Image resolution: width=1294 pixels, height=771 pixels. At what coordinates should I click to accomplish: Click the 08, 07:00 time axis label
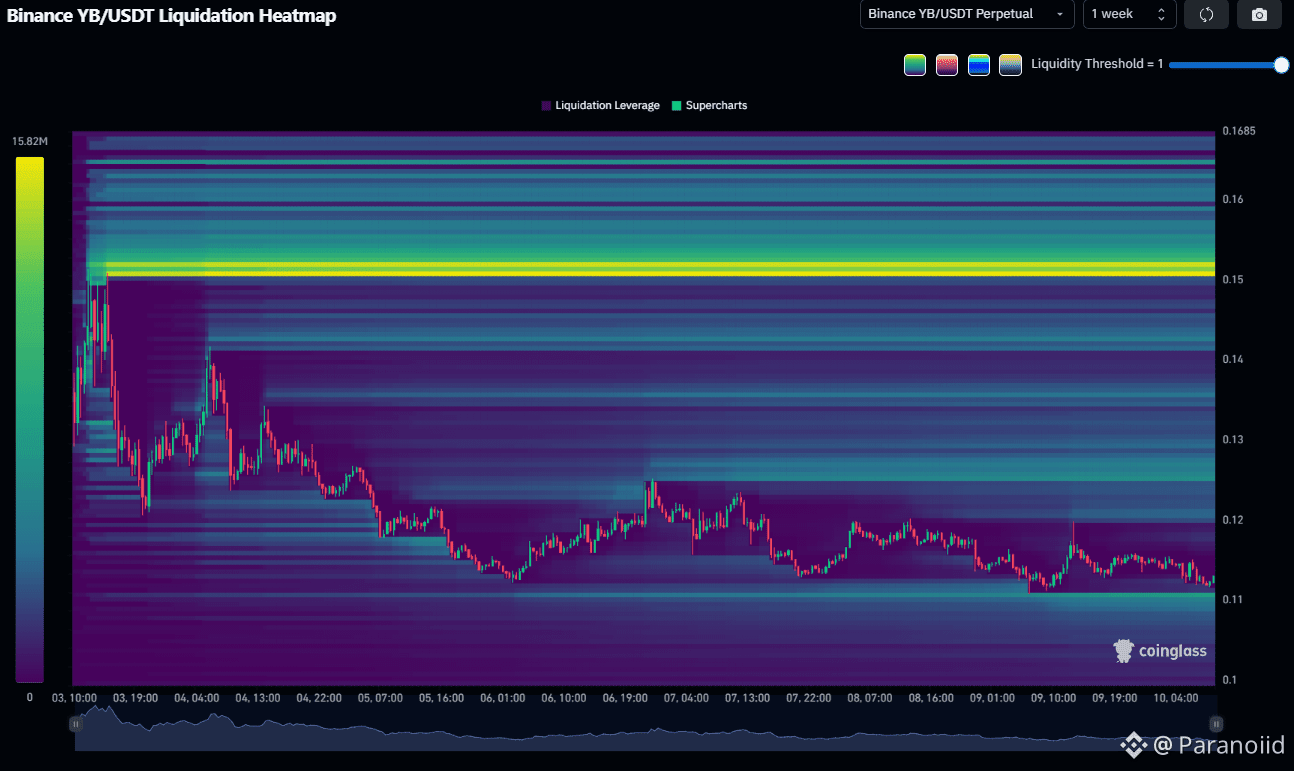871,697
